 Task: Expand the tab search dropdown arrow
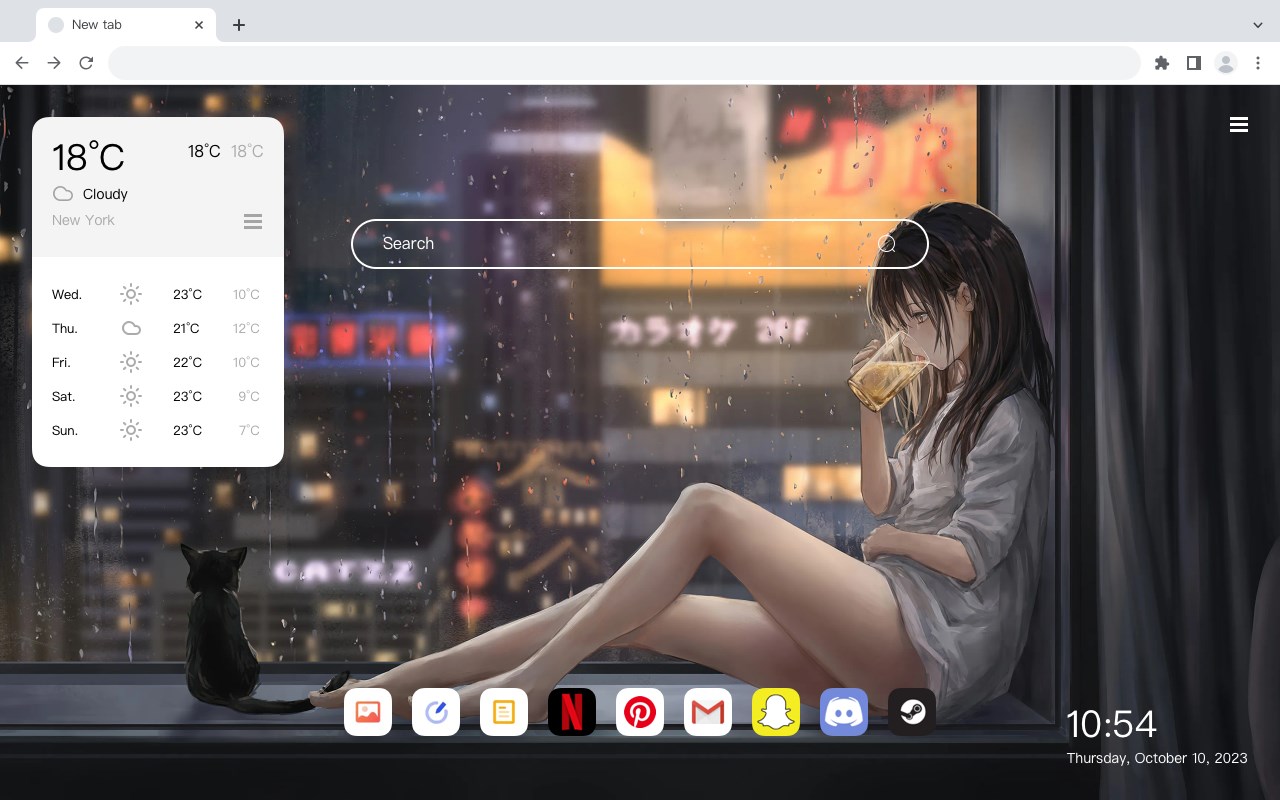(x=1258, y=25)
